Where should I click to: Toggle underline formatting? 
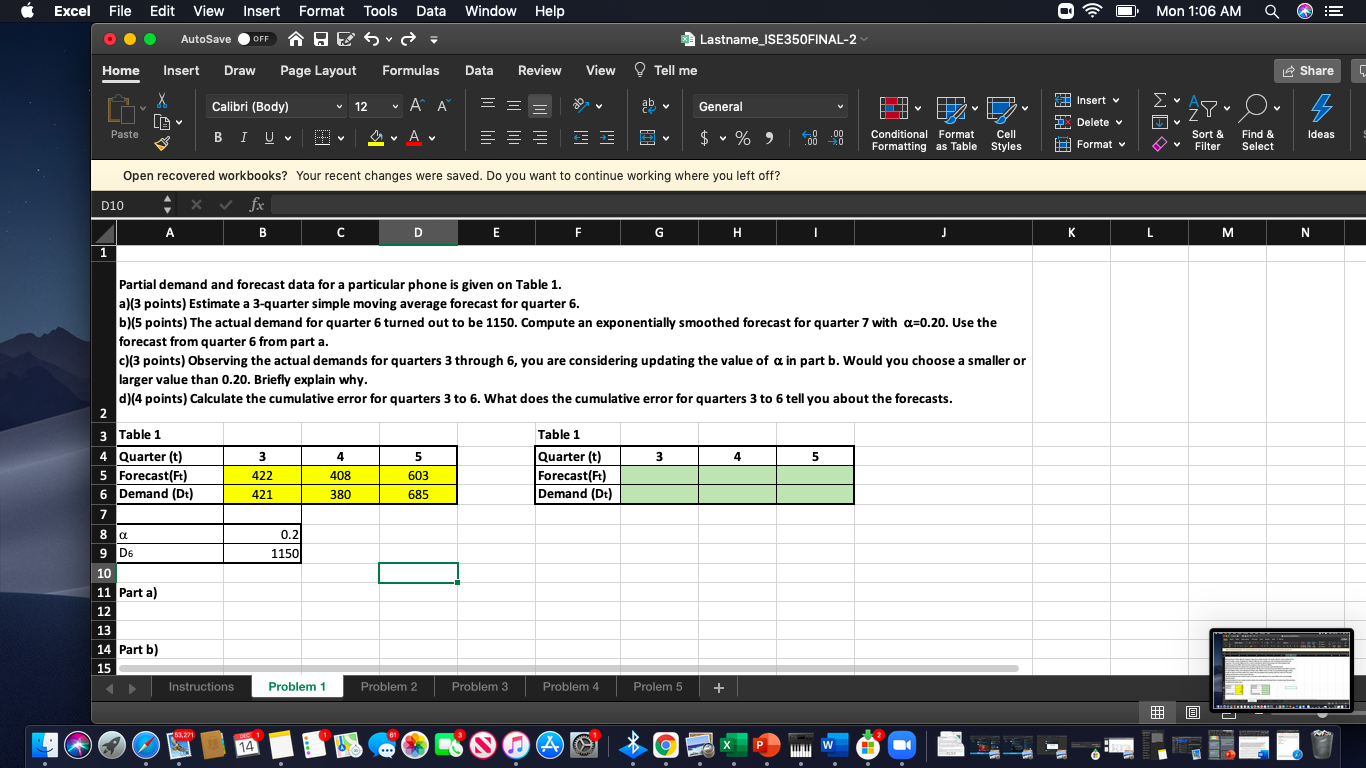(x=268, y=137)
